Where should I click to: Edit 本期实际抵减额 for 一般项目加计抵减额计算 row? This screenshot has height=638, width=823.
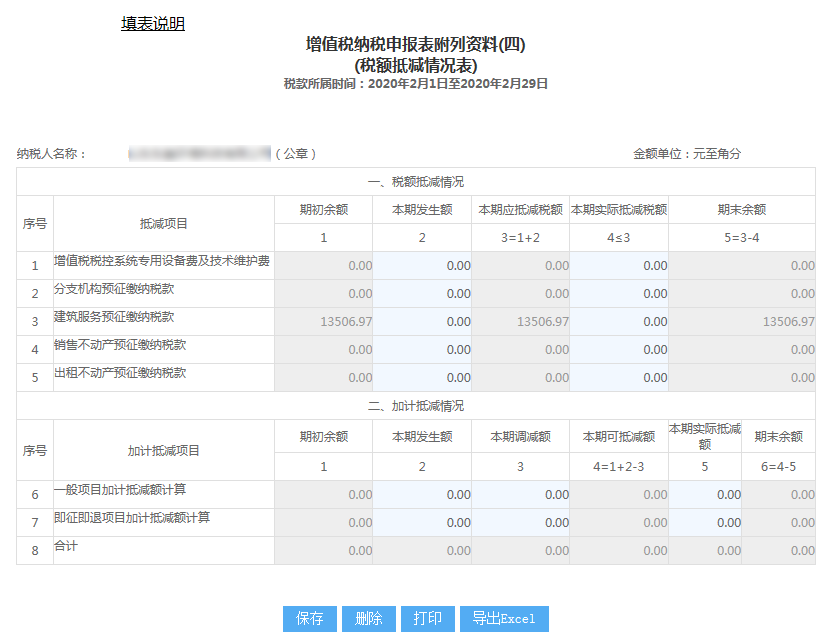[705, 494]
